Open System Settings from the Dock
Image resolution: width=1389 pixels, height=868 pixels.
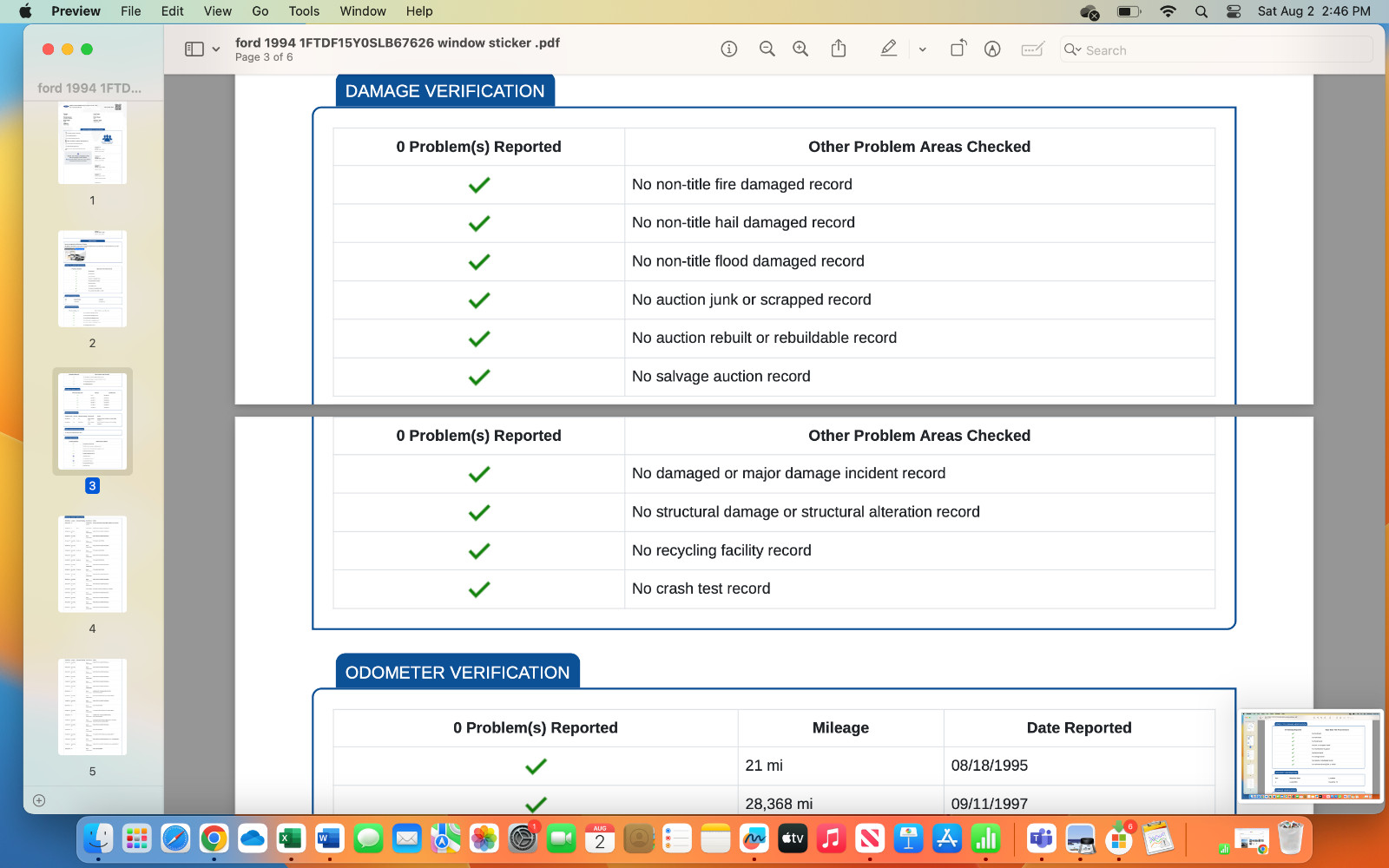click(523, 838)
